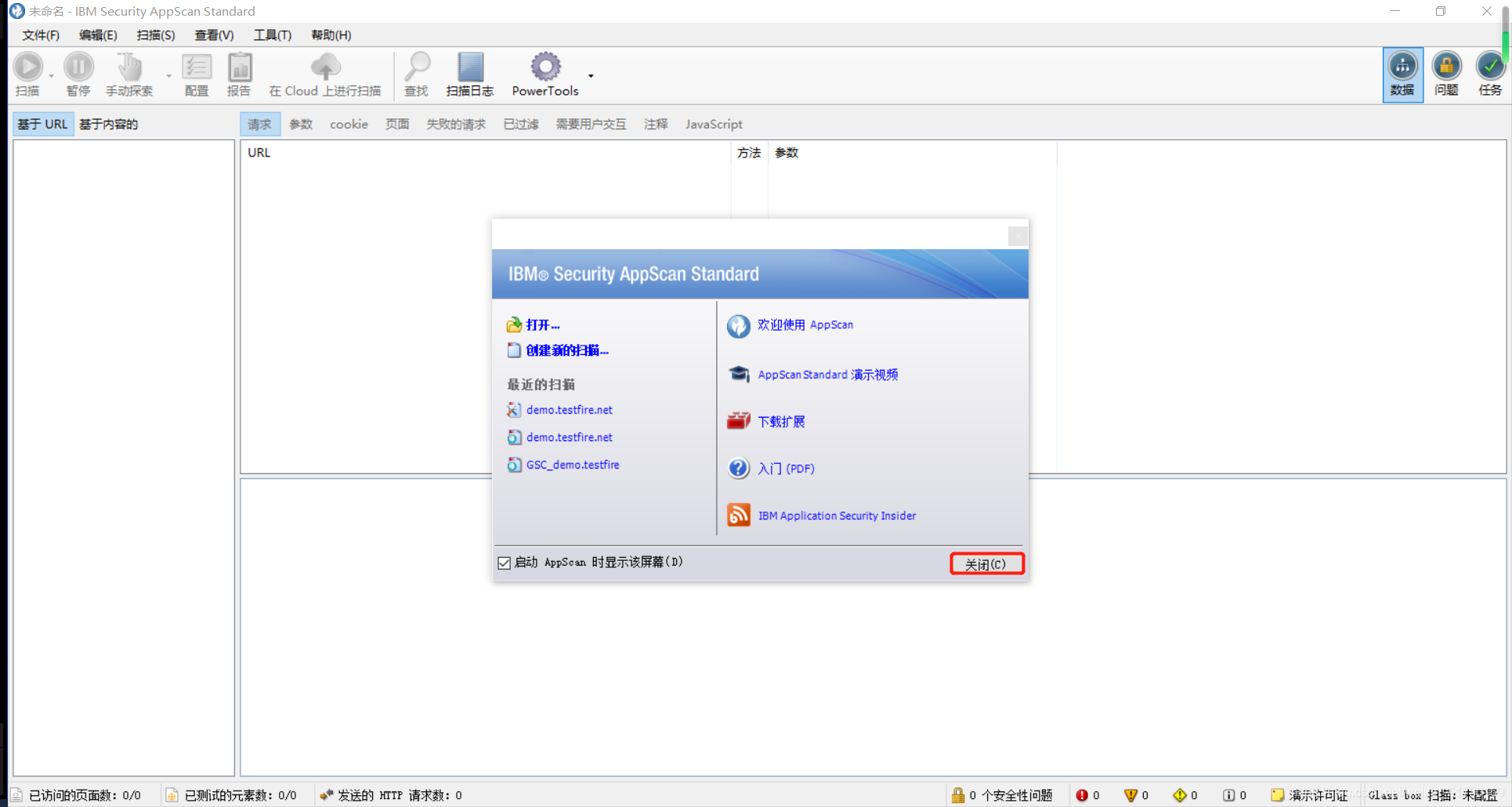Screen dimensions: 1512x807
Task: Expand the Scan button dropdown arrow
Action: (52, 76)
